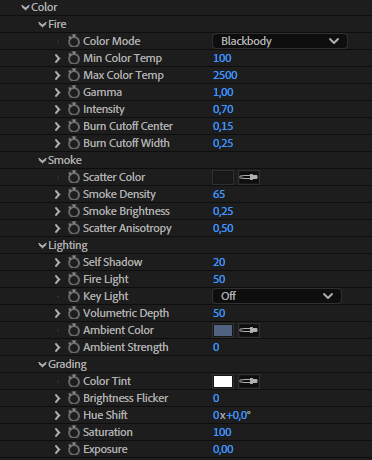
Task: Collapse the Smoke section
Action: coord(42,160)
